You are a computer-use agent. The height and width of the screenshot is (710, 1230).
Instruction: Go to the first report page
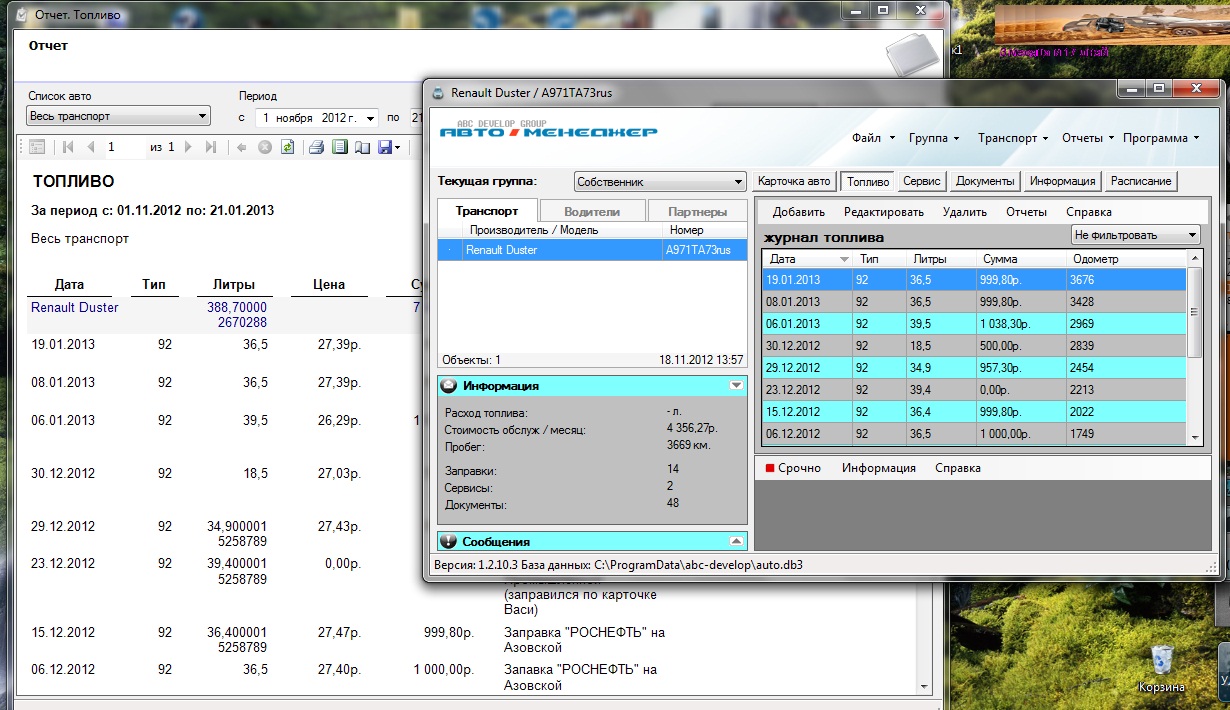[x=68, y=147]
